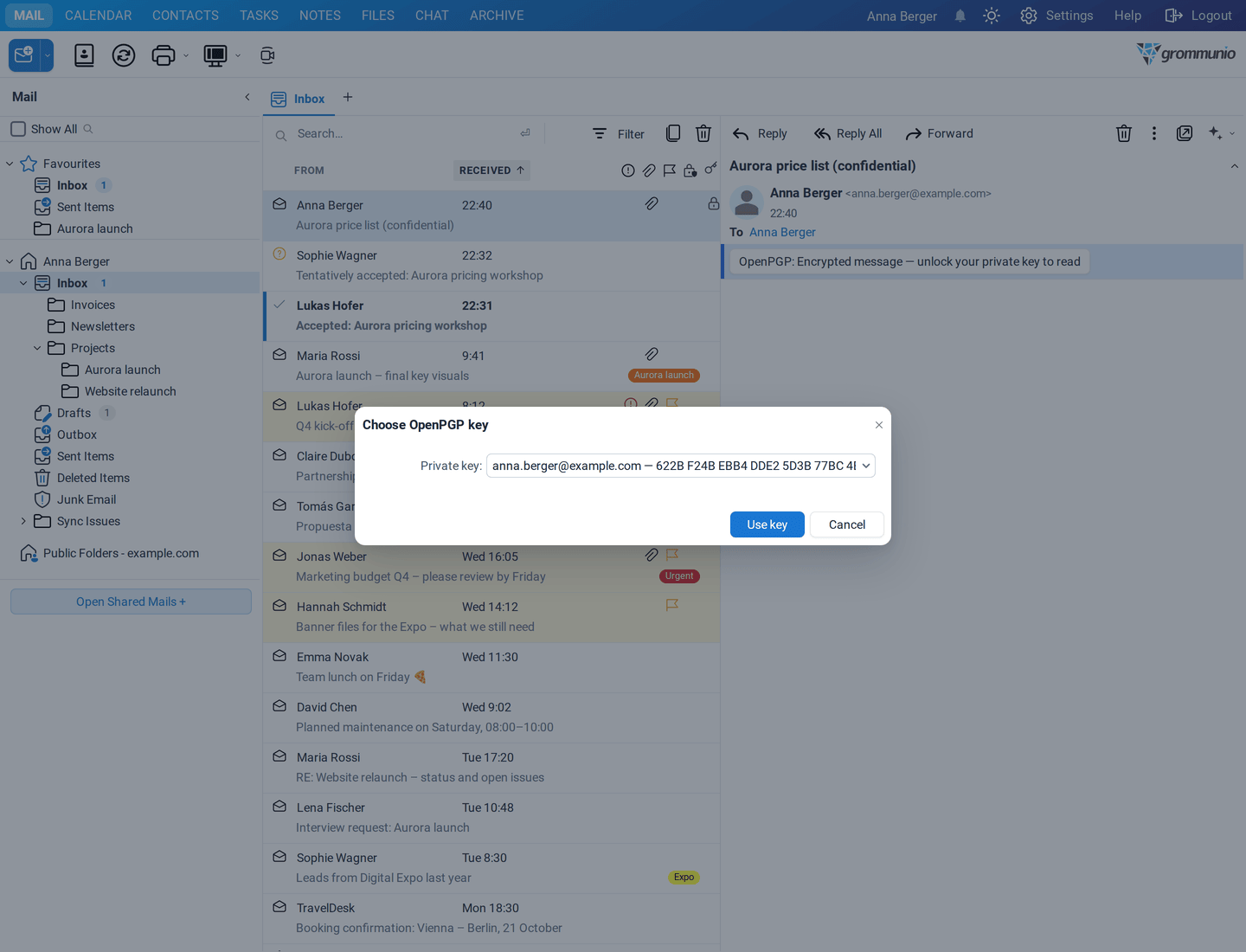Click the trash icon above the message list
This screenshot has height=952, width=1246.
pos(703,133)
